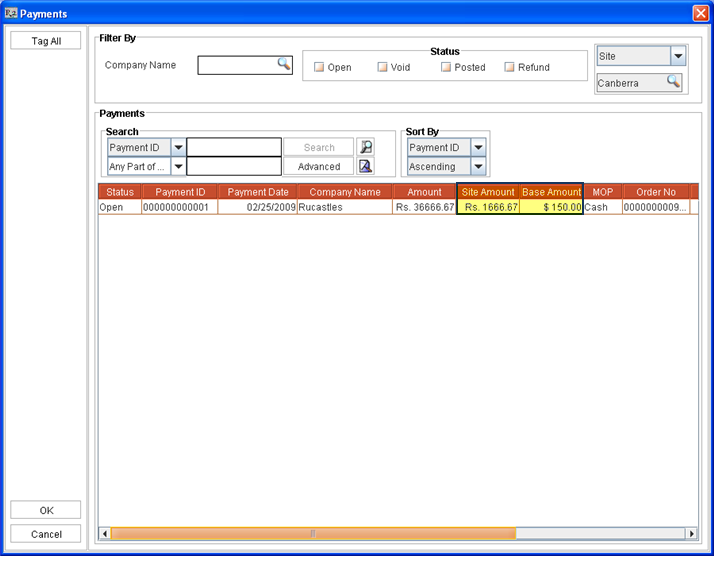Click the scrollbar left arrow
Image resolution: width=718 pixels, height=562 pixels.
(x=105, y=534)
